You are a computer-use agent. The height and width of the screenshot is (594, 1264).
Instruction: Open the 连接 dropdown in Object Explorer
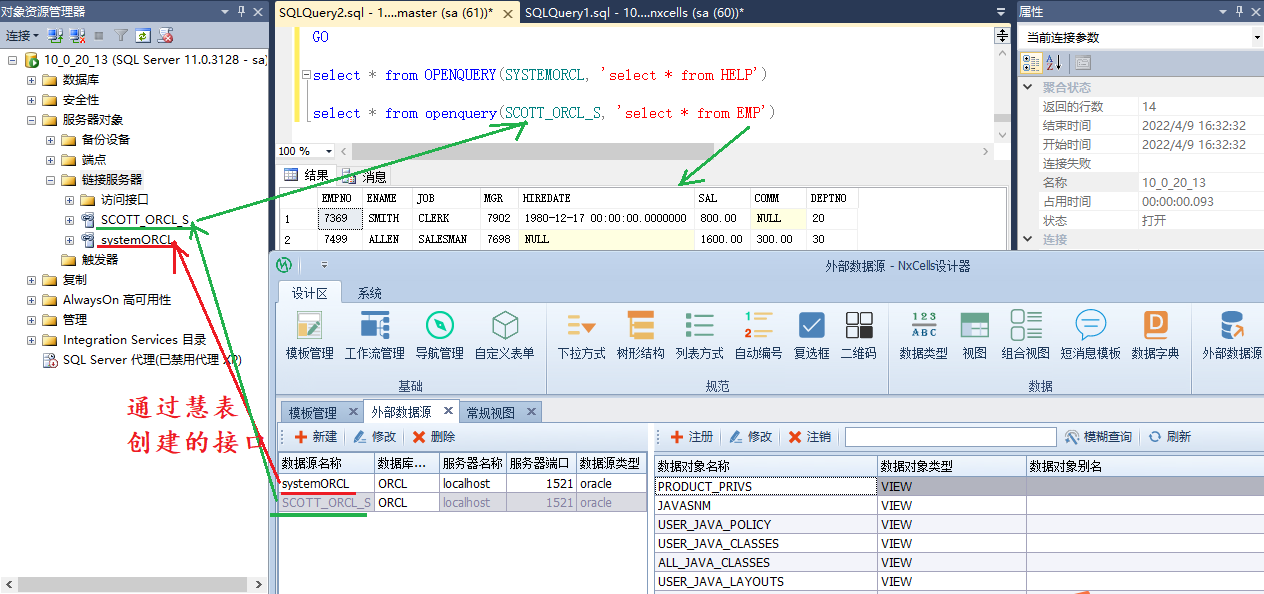tap(22, 35)
